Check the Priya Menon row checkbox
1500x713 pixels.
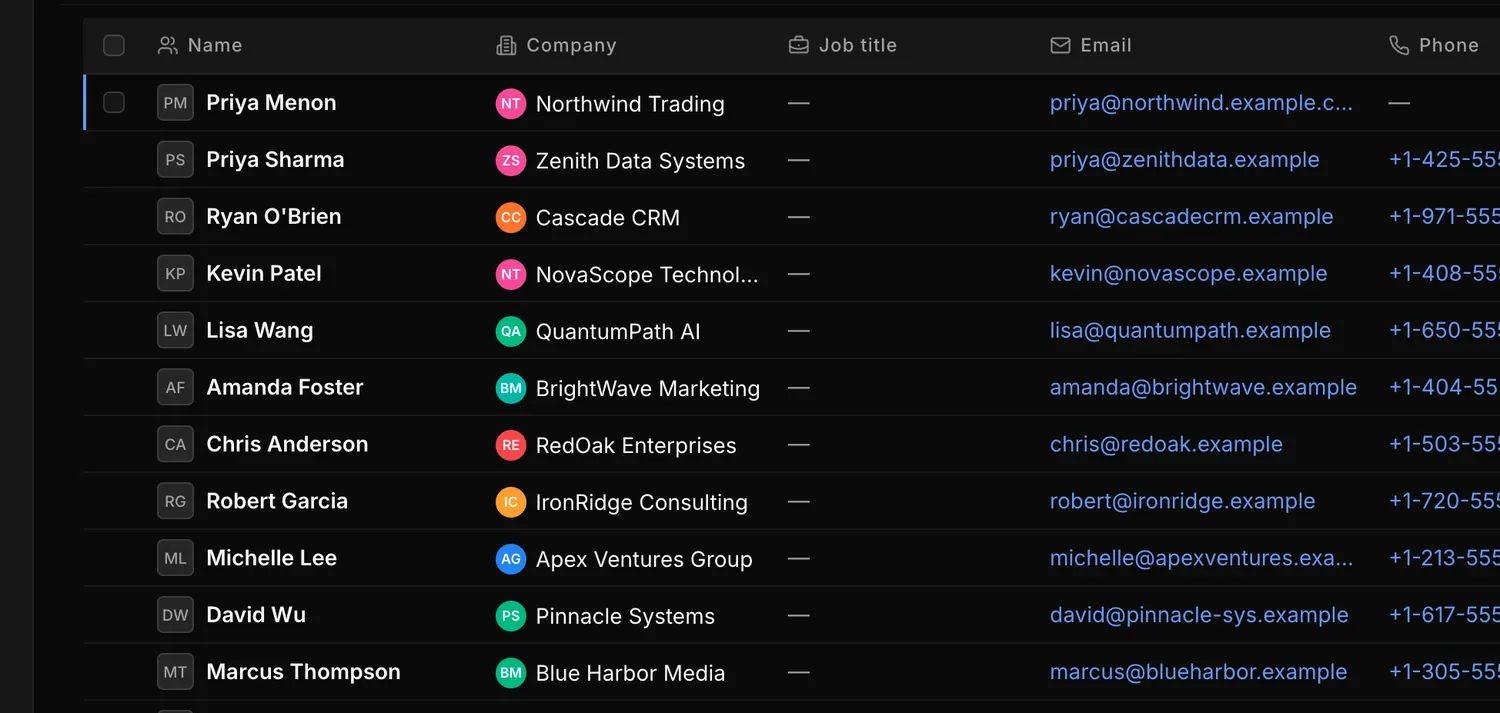114,102
